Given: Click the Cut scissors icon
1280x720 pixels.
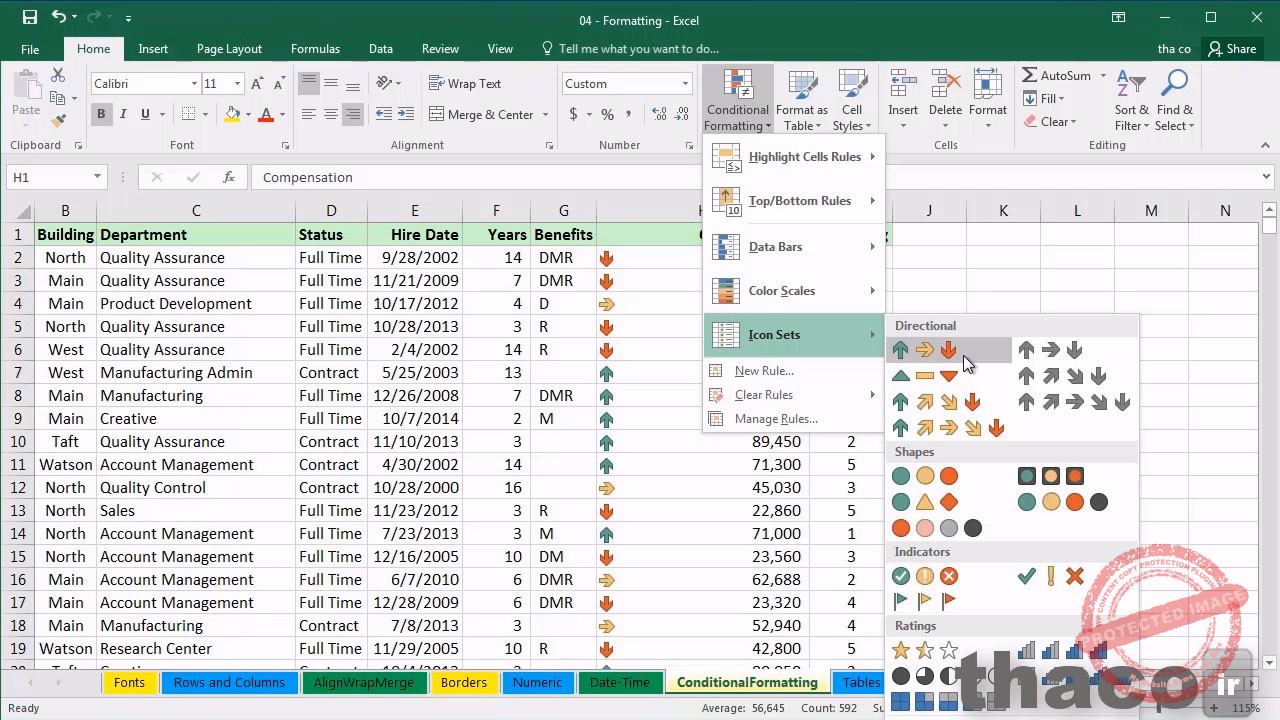Looking at the screenshot, I should [x=58, y=76].
